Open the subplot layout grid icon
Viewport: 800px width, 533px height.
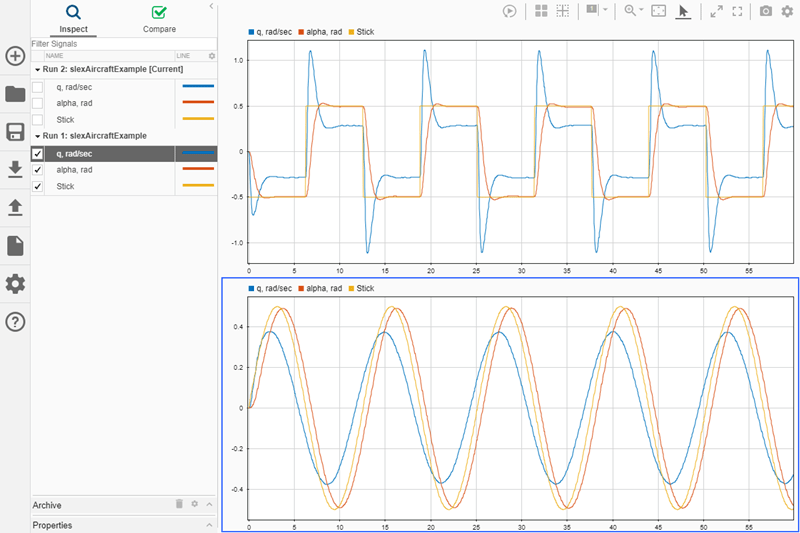(541, 11)
